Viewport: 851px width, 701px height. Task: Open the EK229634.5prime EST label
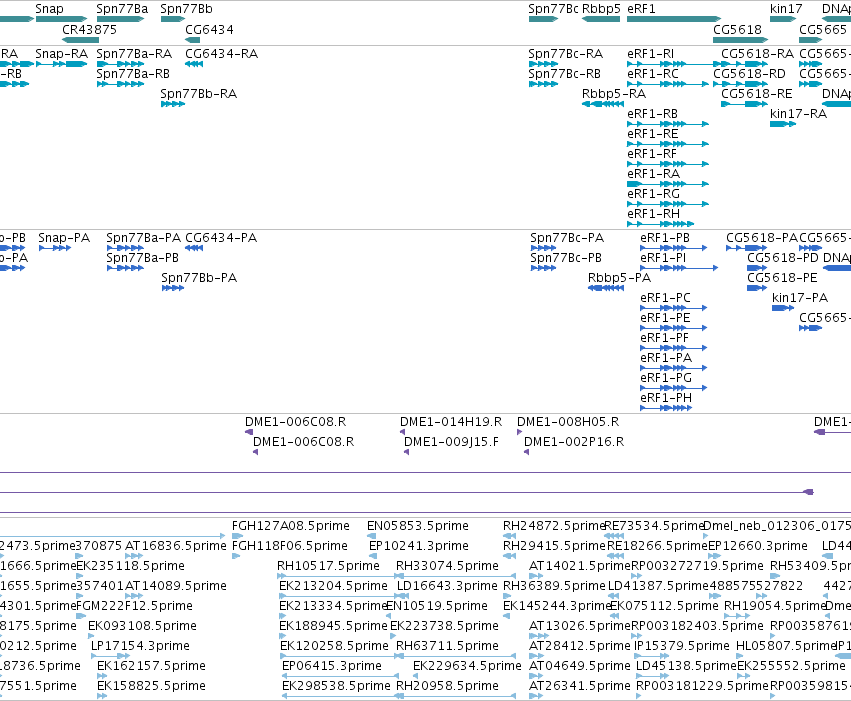coord(467,666)
